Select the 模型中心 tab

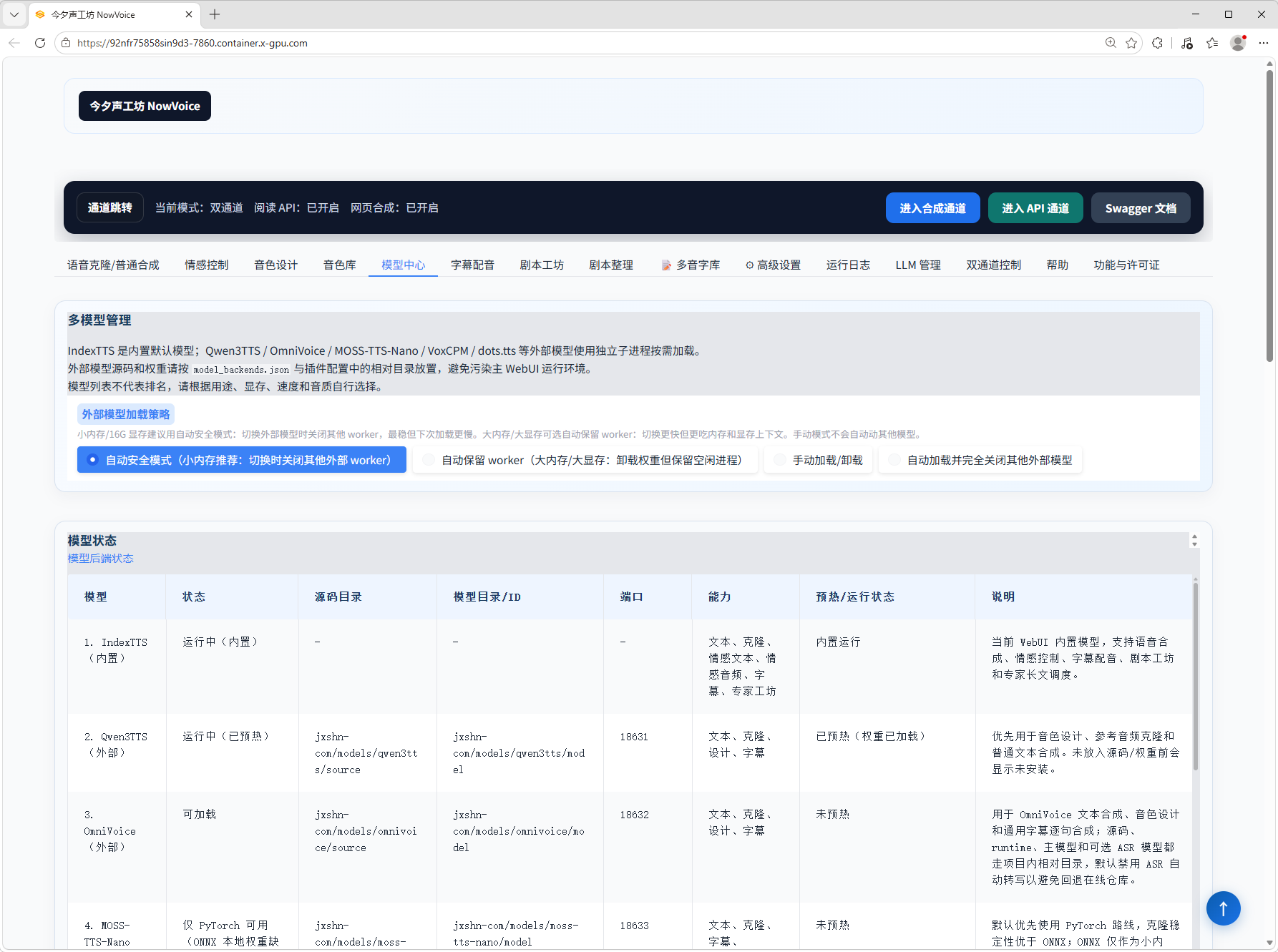coord(403,265)
